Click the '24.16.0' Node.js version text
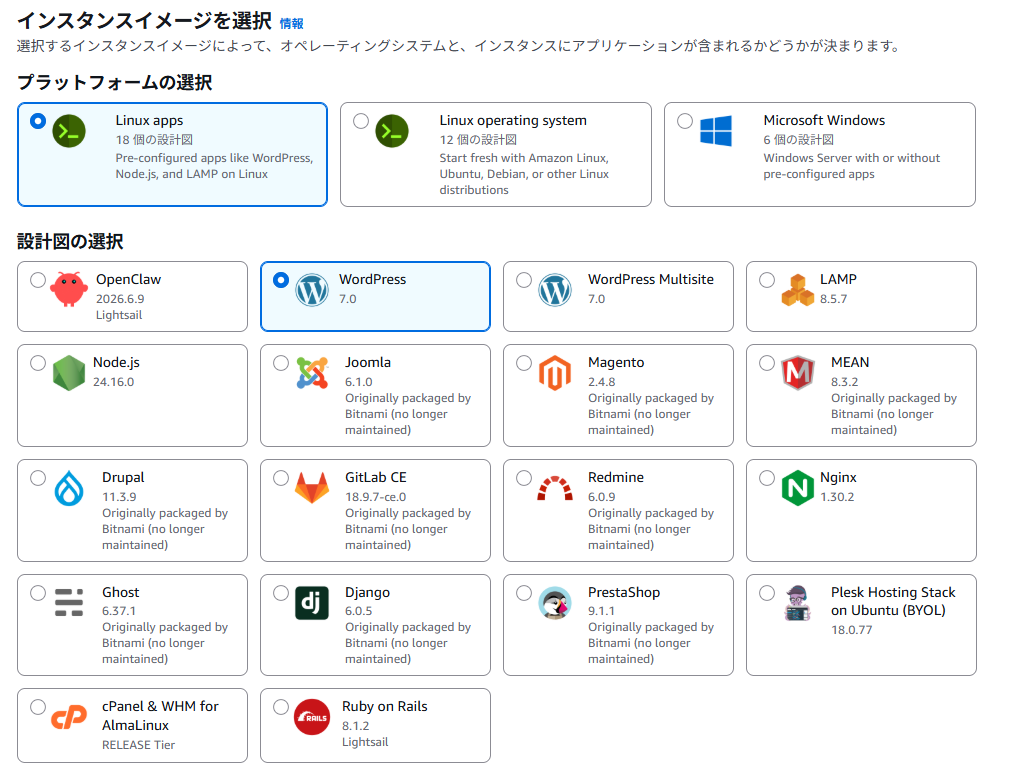This screenshot has width=1009, height=770. [114, 382]
